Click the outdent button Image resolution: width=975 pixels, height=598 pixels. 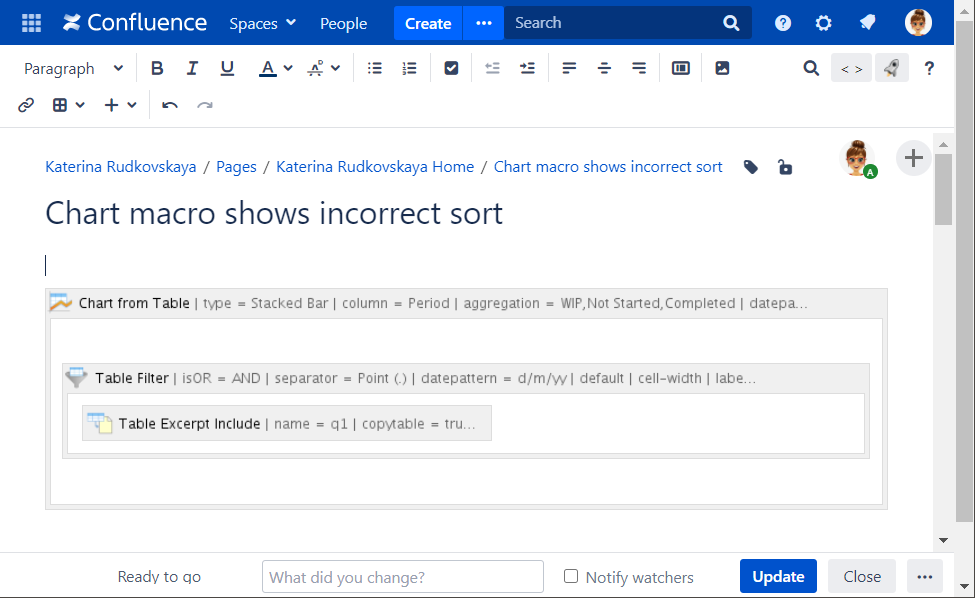click(492, 68)
